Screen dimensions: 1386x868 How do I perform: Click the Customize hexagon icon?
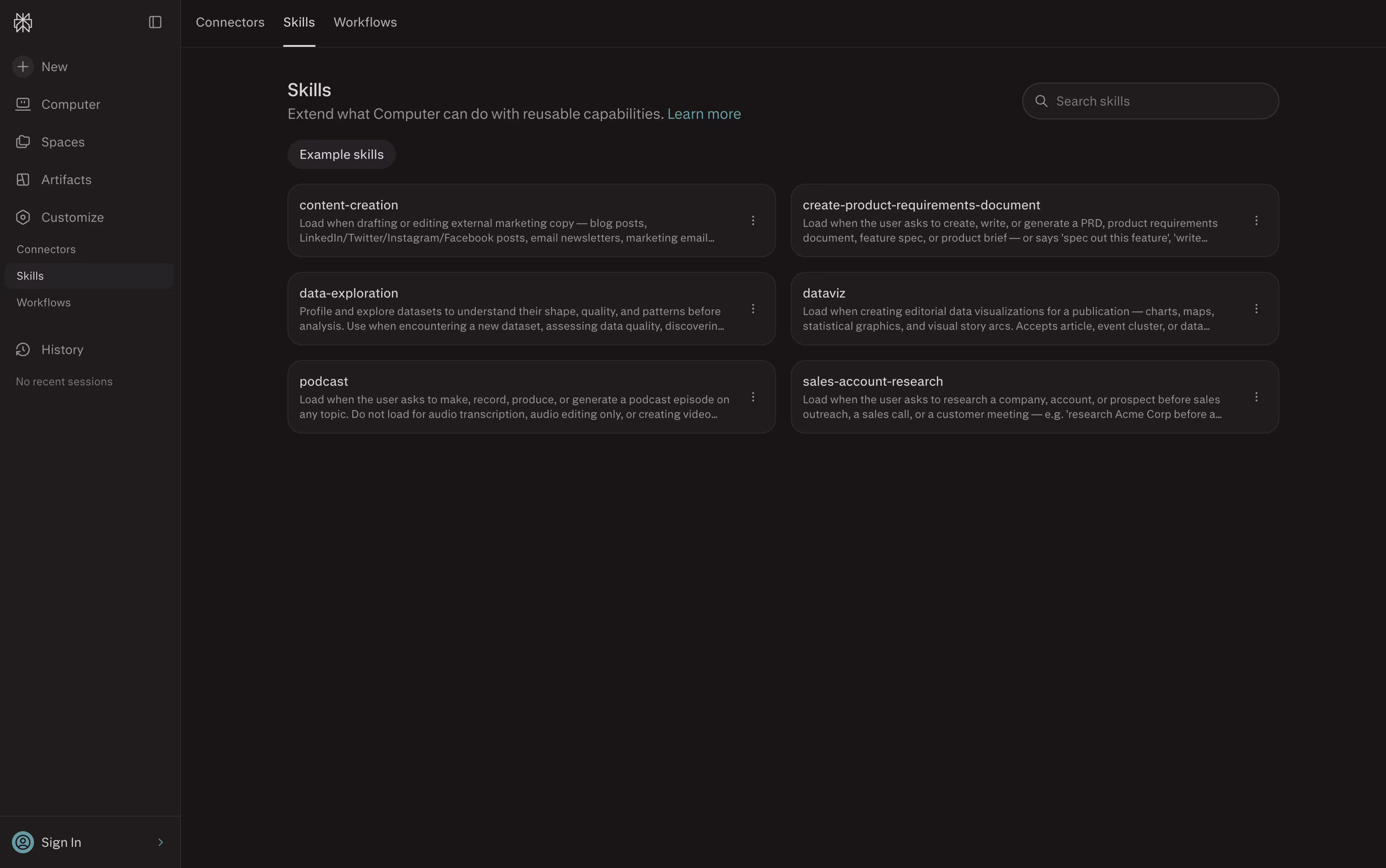[23, 217]
